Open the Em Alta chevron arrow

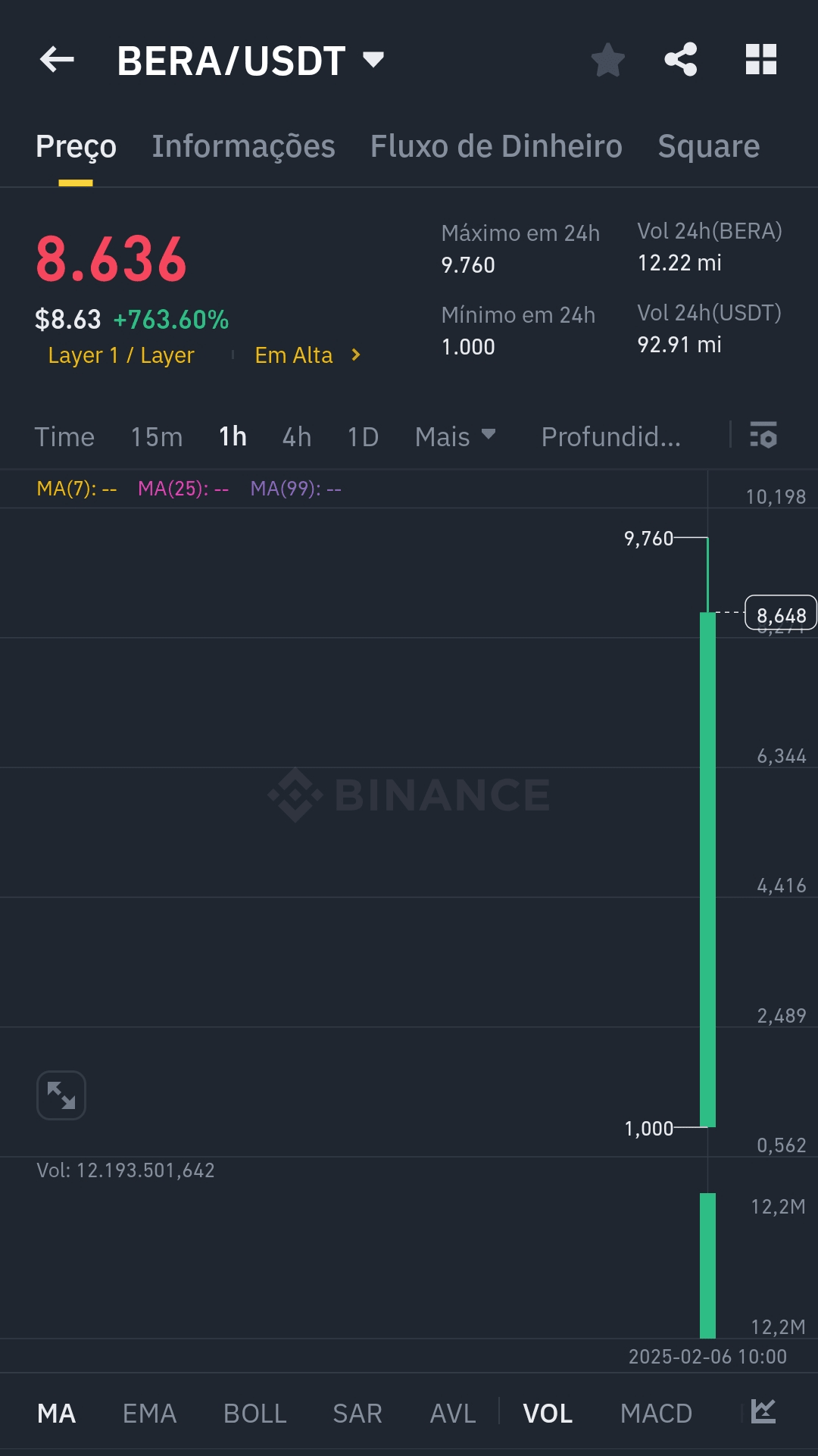pos(356,355)
